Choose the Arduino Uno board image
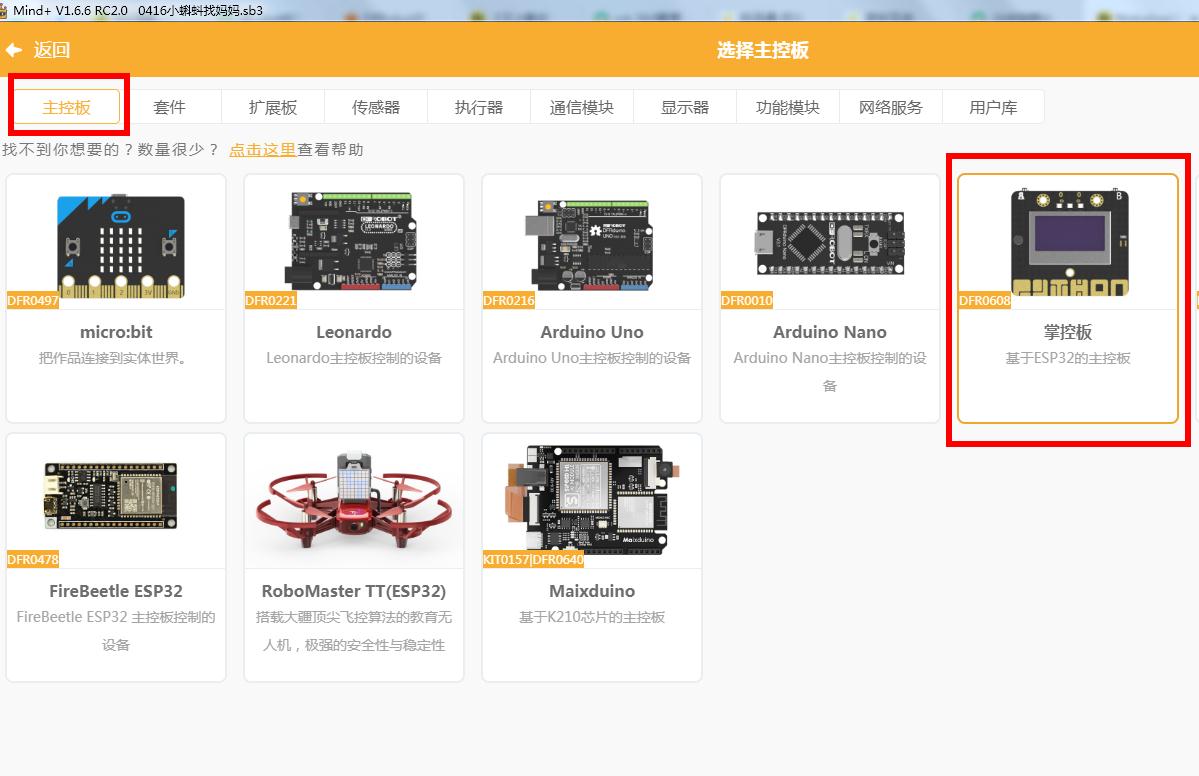Screen dimensions: 1199x776 [x=590, y=245]
